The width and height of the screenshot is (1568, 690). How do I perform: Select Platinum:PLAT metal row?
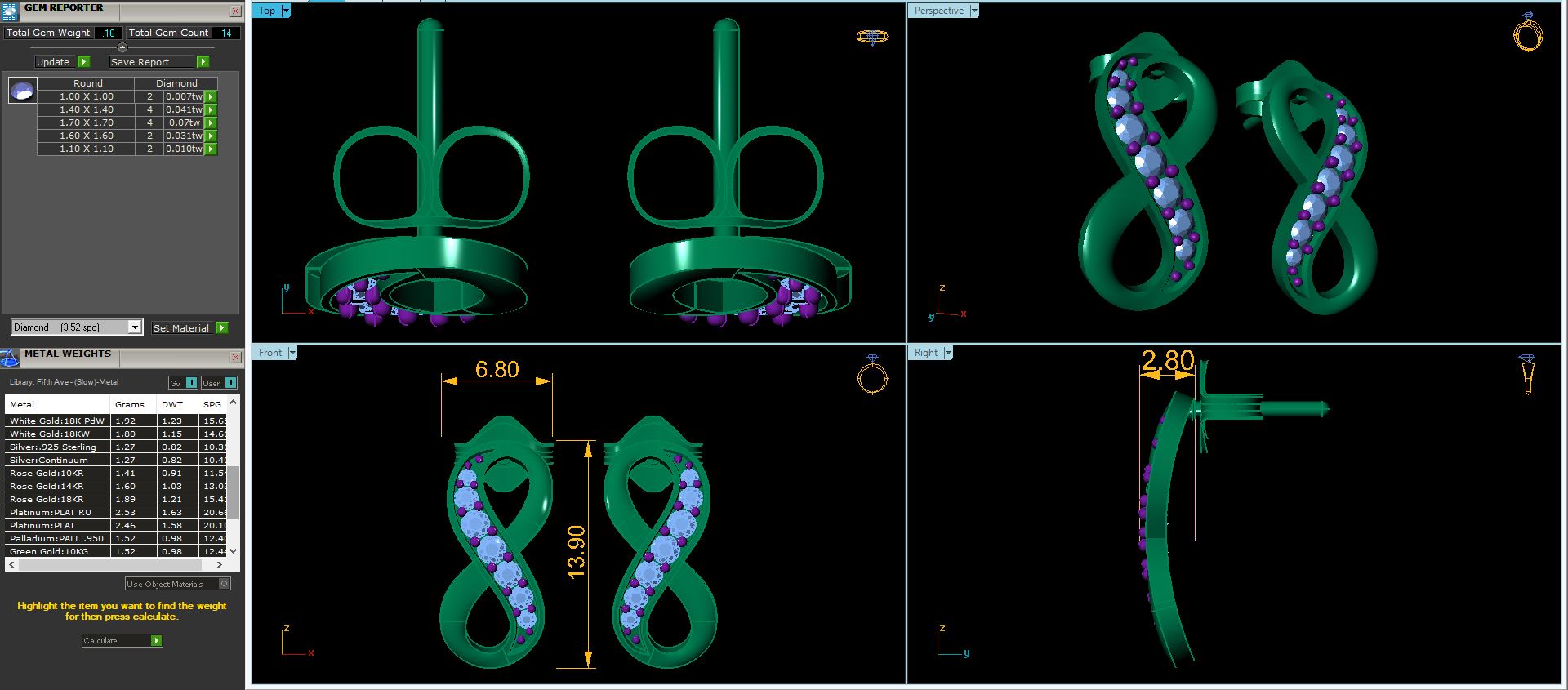[x=116, y=525]
